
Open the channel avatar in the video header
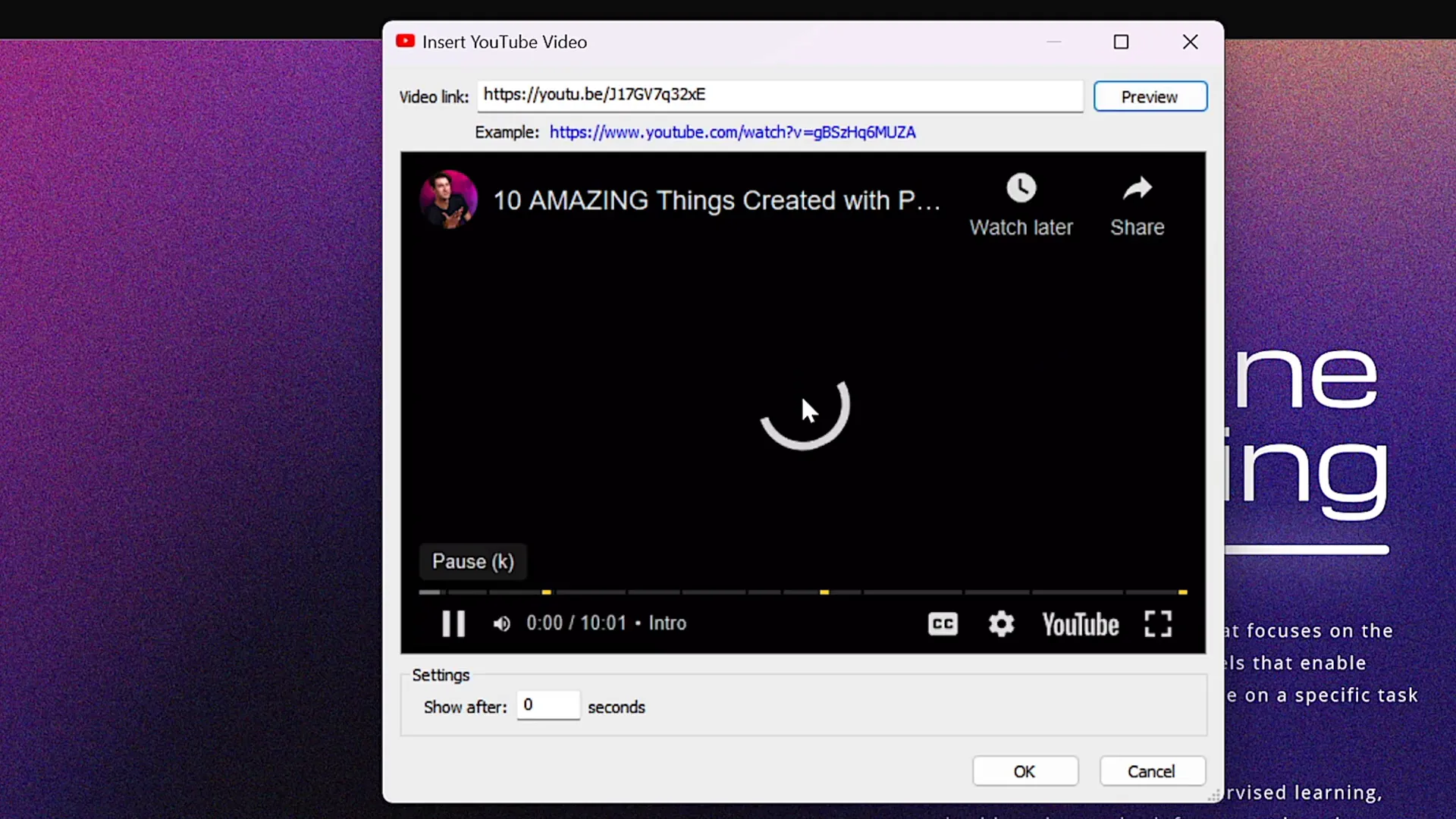pyautogui.click(x=449, y=199)
